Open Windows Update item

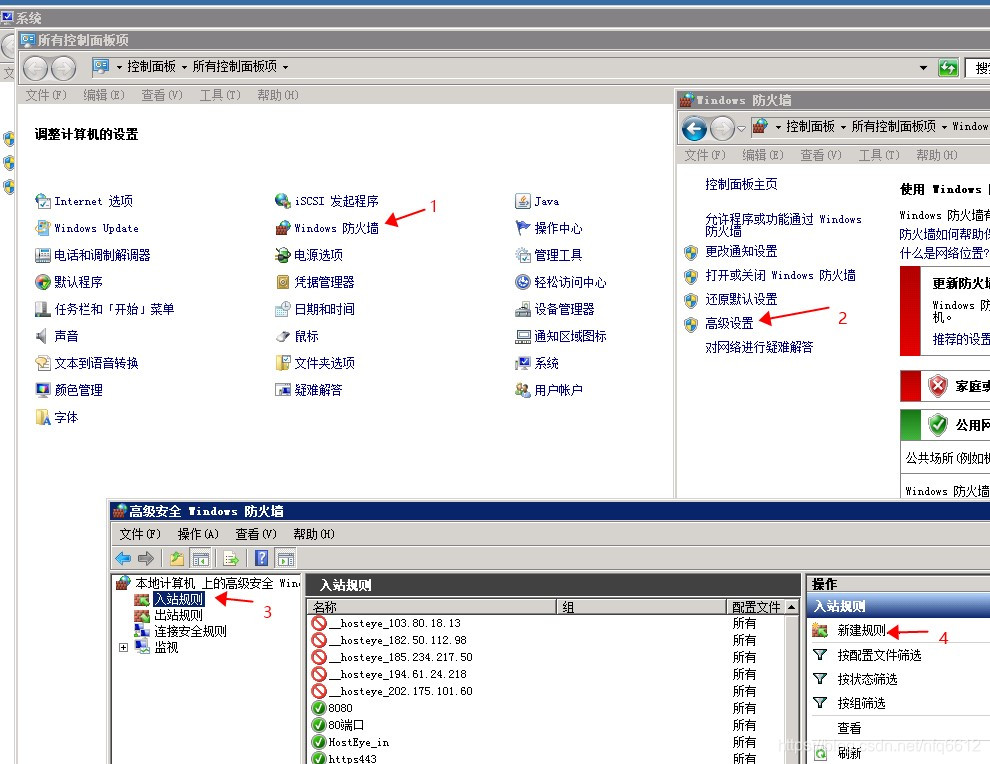coord(87,228)
